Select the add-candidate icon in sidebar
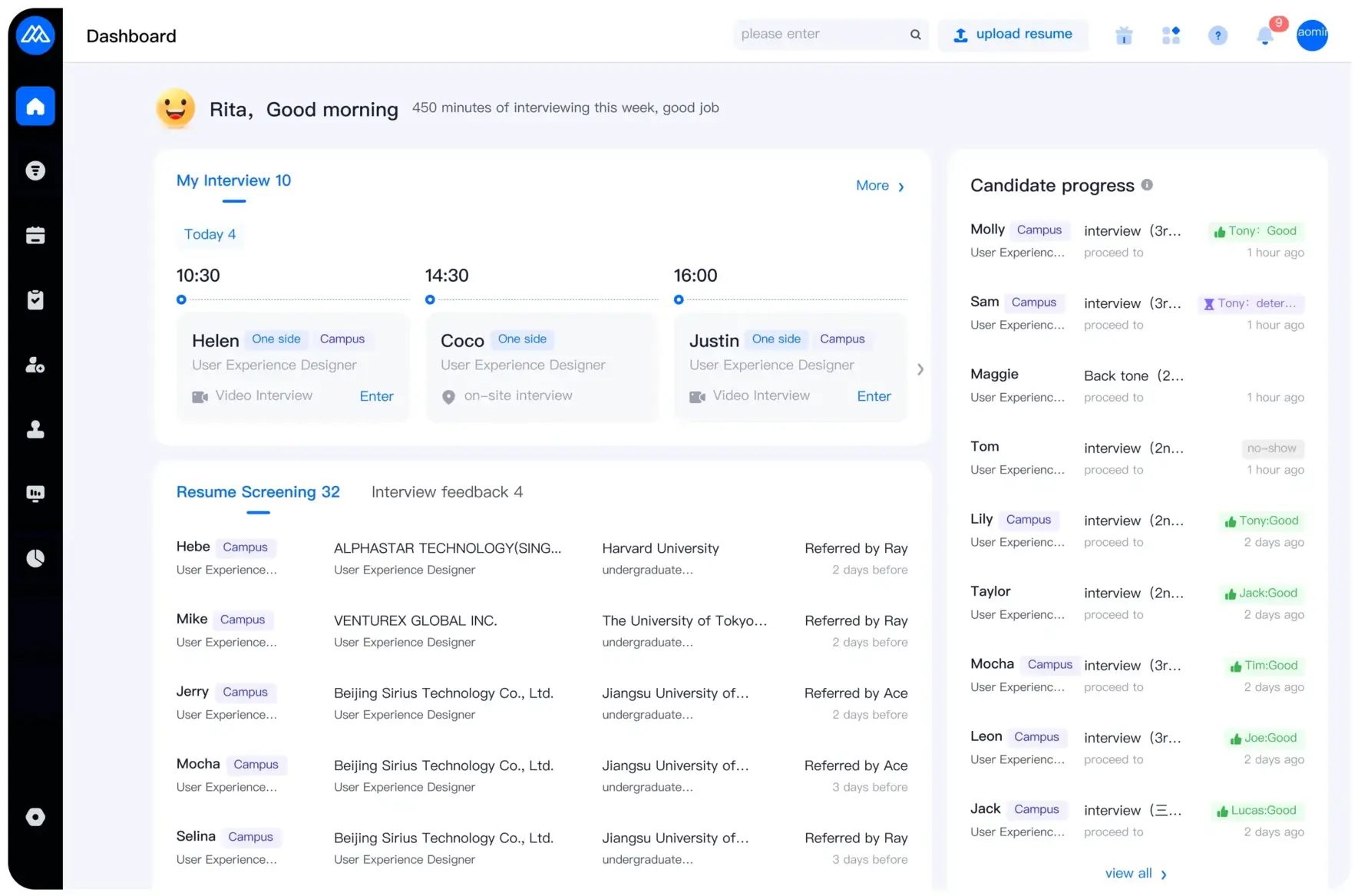 click(x=35, y=365)
